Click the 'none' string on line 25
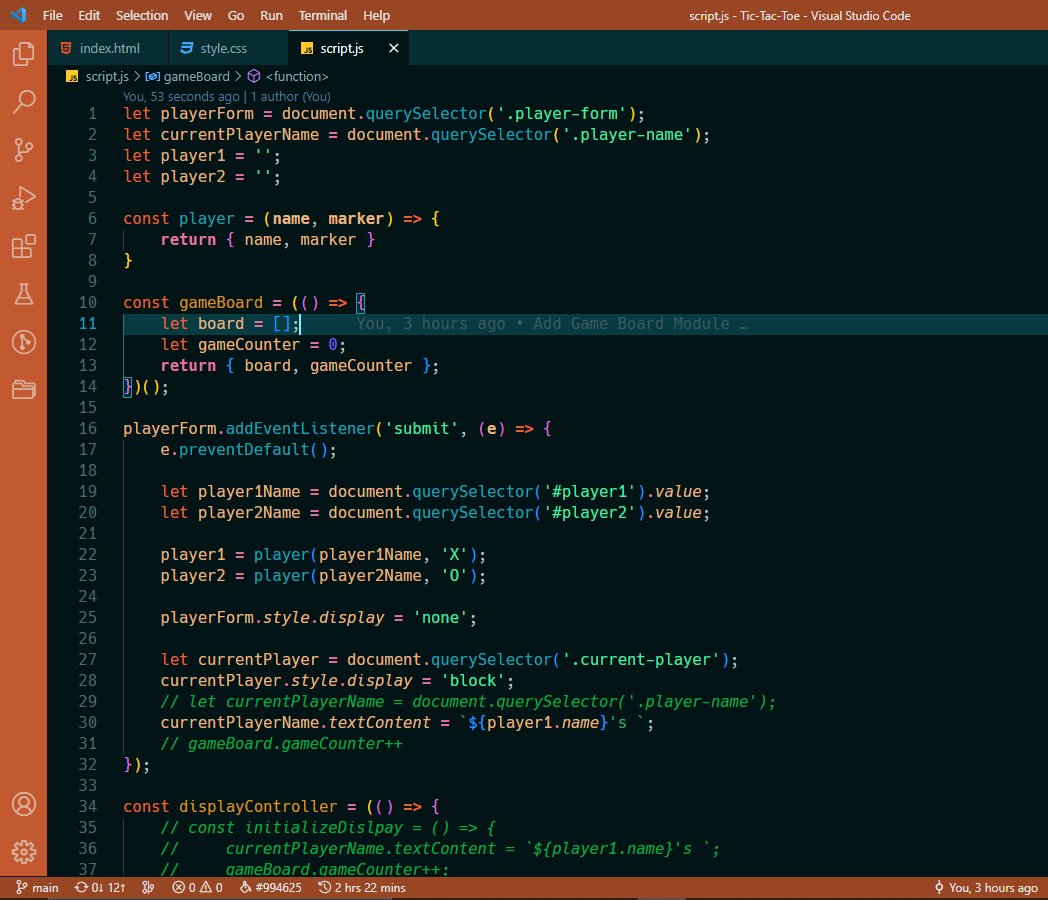The image size is (1048, 900). [440, 617]
